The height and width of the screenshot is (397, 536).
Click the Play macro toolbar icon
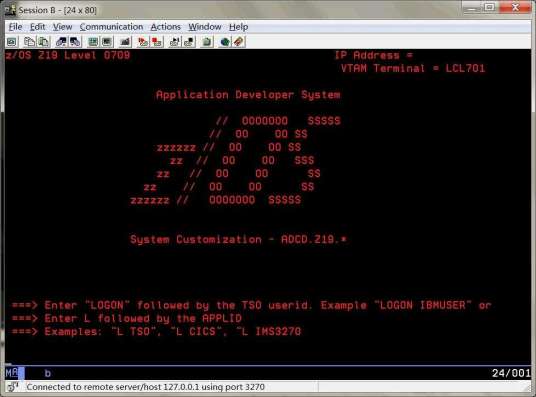pyautogui.click(x=175, y=42)
